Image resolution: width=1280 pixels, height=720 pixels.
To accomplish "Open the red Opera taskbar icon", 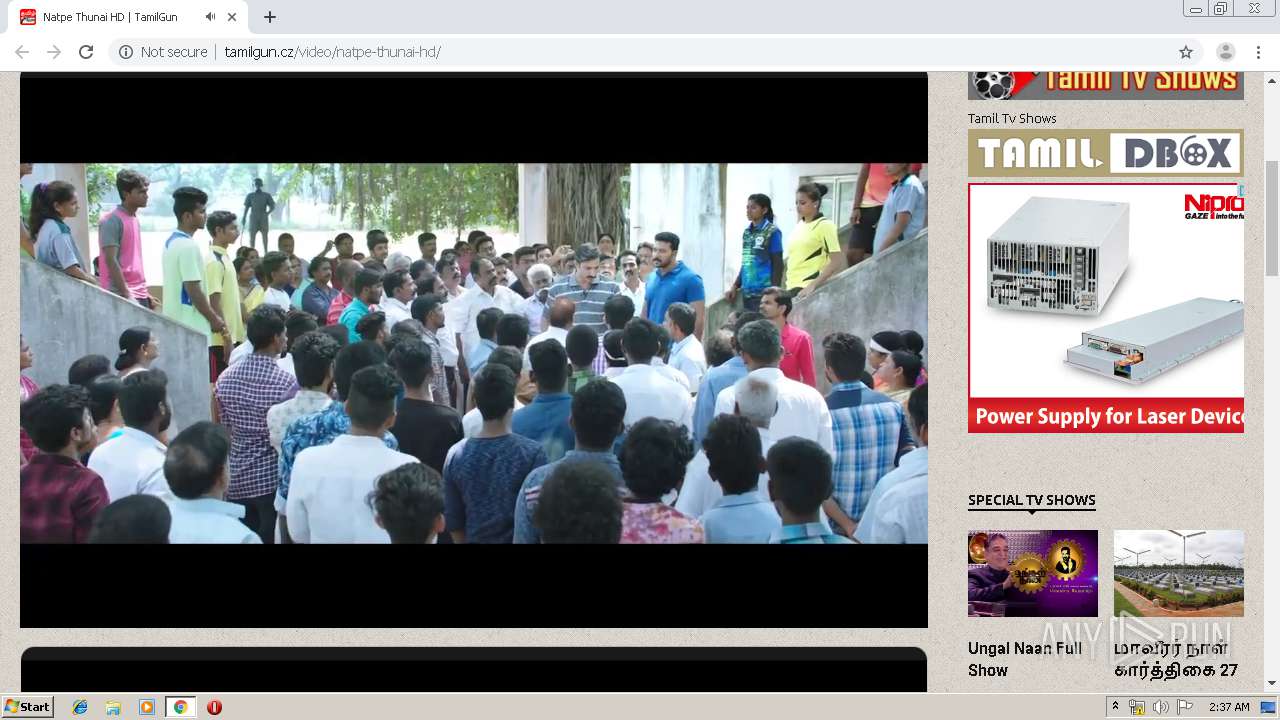I will [214, 707].
